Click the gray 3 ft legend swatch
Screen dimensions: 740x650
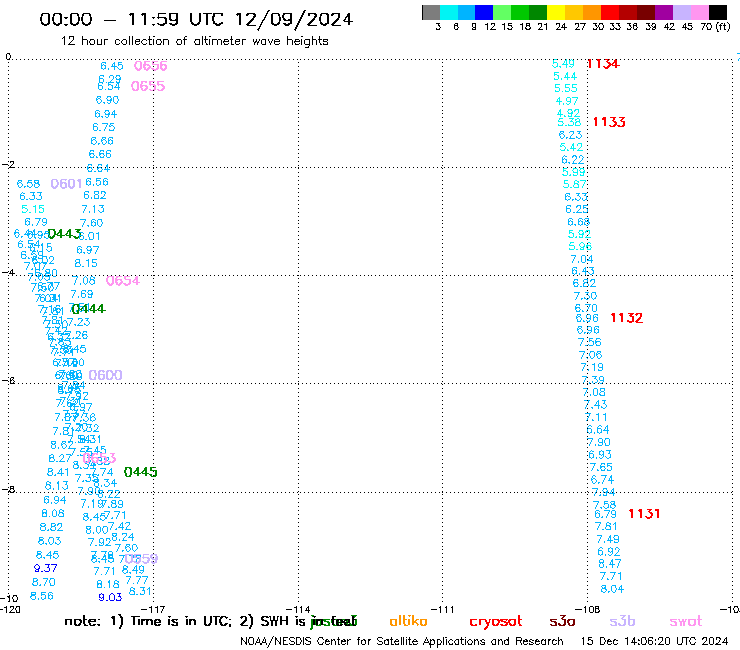point(431,12)
